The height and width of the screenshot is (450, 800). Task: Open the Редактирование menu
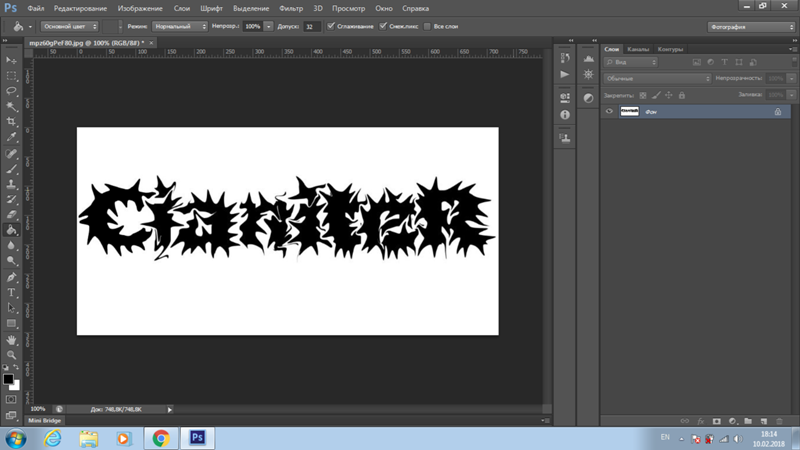[81, 8]
